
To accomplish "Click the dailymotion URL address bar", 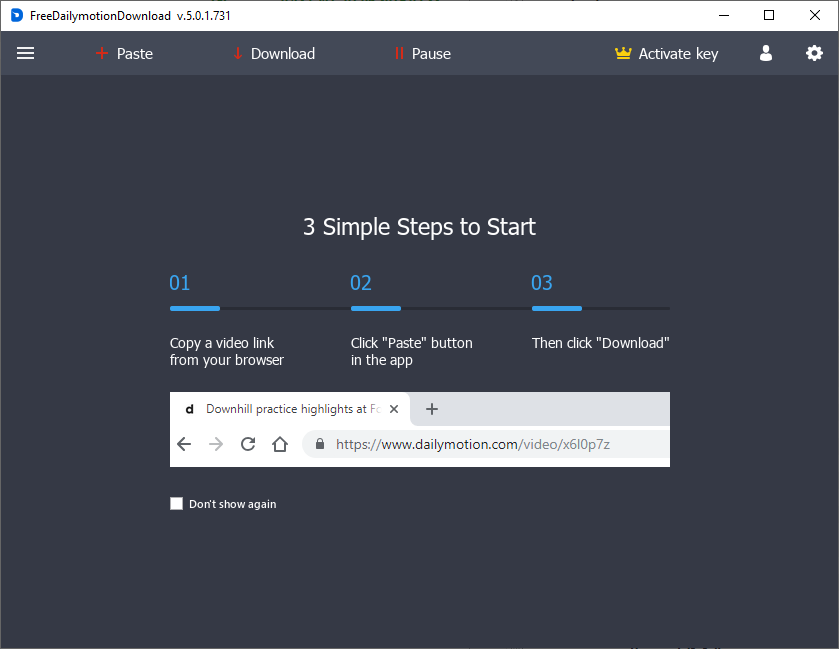I will click(x=486, y=444).
